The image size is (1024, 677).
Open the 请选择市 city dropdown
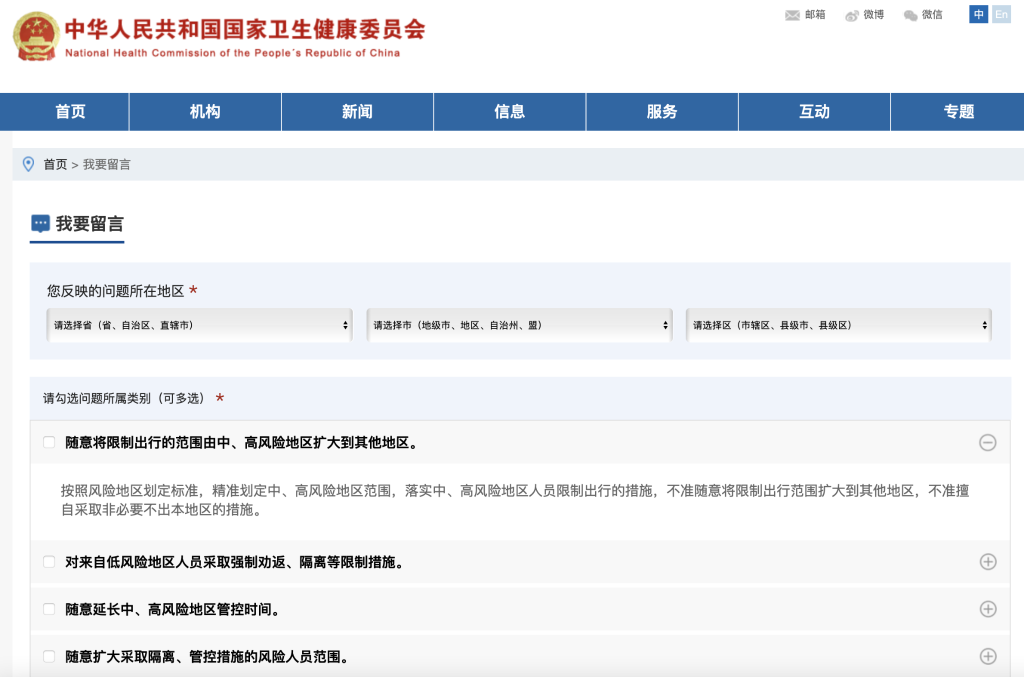click(x=519, y=325)
